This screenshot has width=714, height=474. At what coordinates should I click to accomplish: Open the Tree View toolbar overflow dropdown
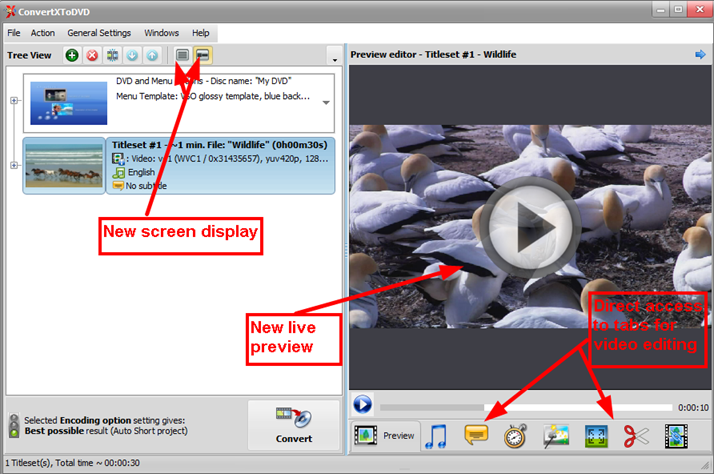tap(335, 56)
